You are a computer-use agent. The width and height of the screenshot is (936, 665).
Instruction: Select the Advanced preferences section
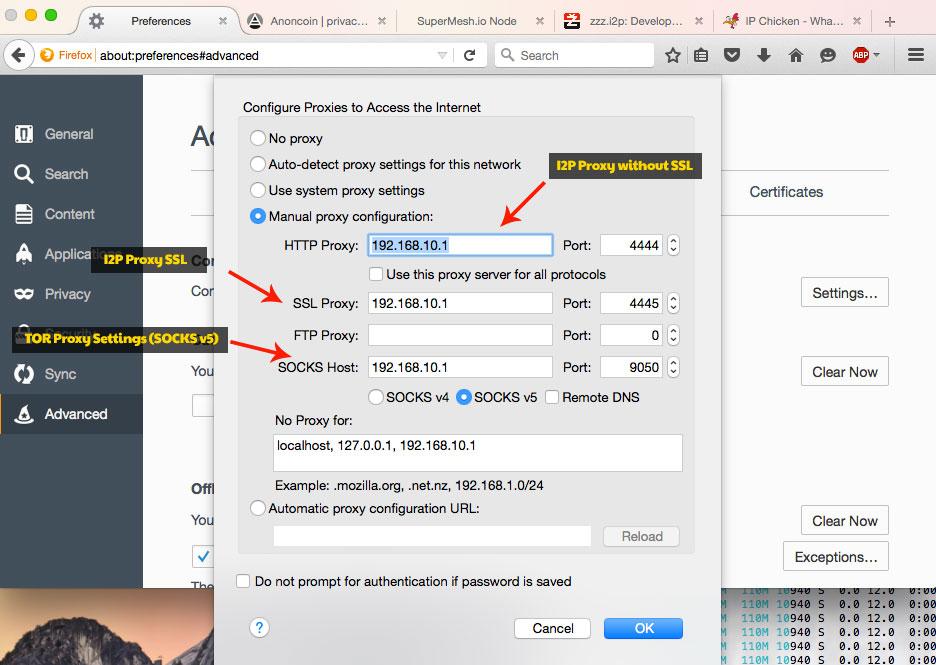71,414
